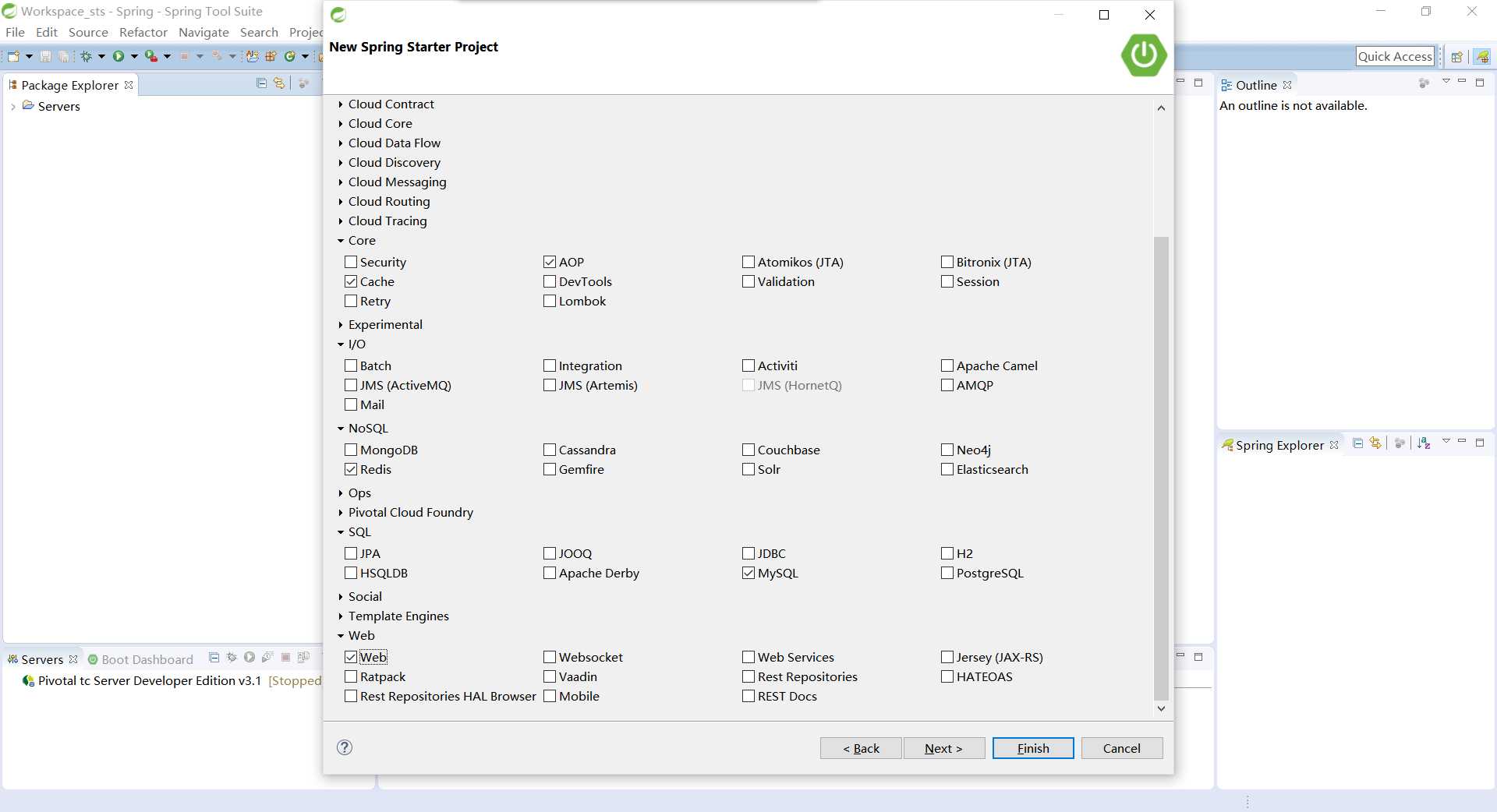Screen dimensions: 1497x812
Task: Click the Cancel button
Action: [1122, 748]
